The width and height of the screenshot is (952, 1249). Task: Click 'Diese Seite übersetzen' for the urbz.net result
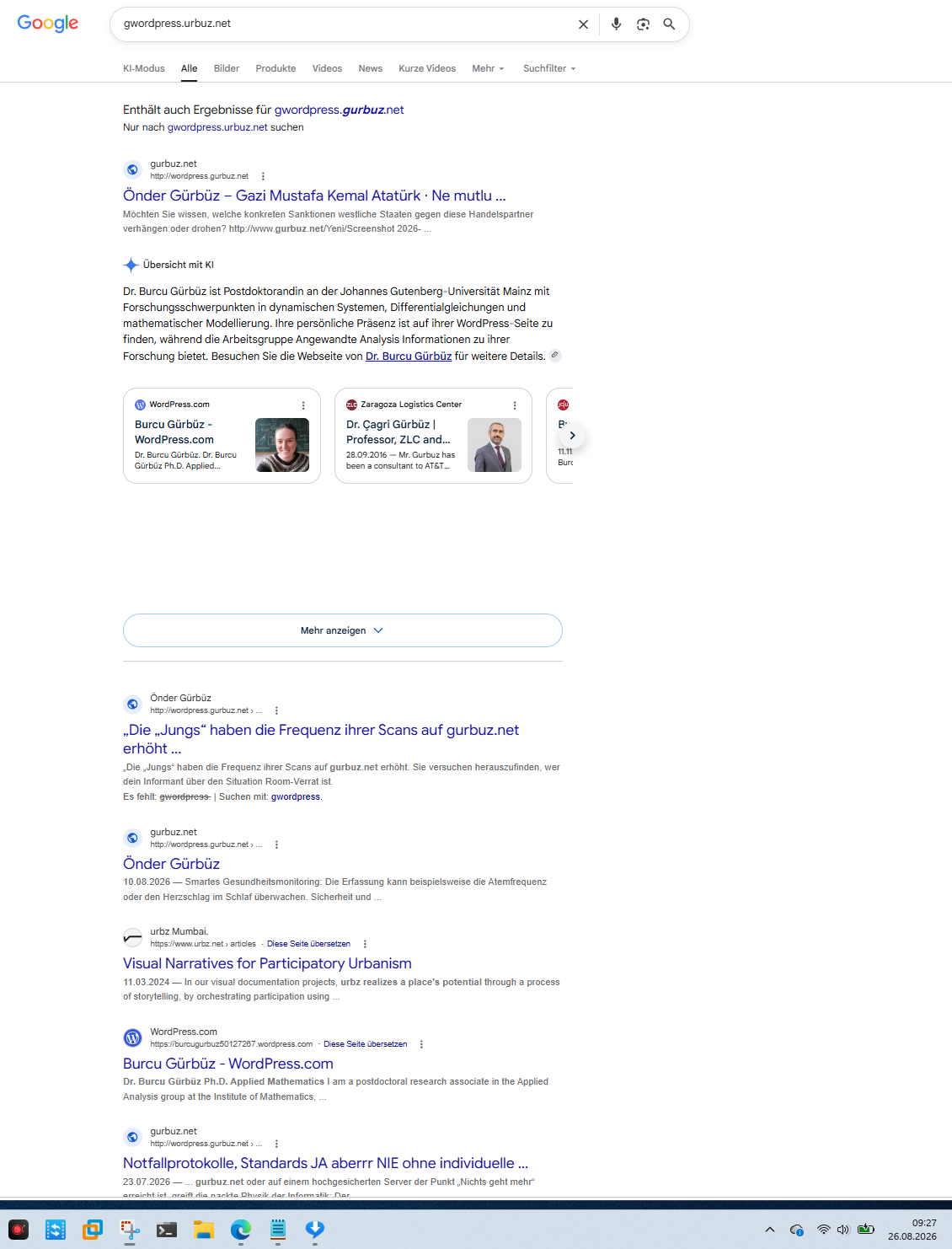click(x=308, y=944)
